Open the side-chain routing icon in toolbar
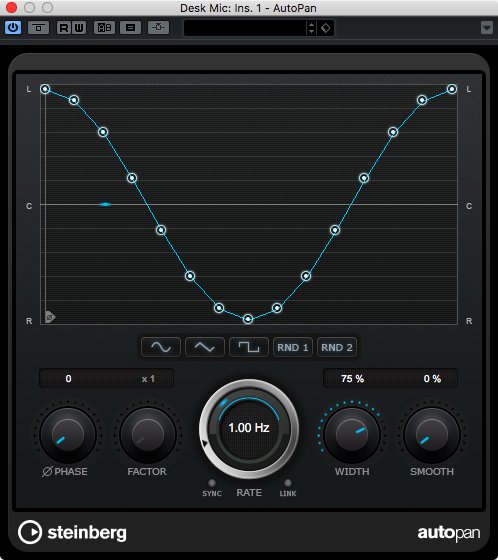498x560 pixels. [x=158, y=28]
